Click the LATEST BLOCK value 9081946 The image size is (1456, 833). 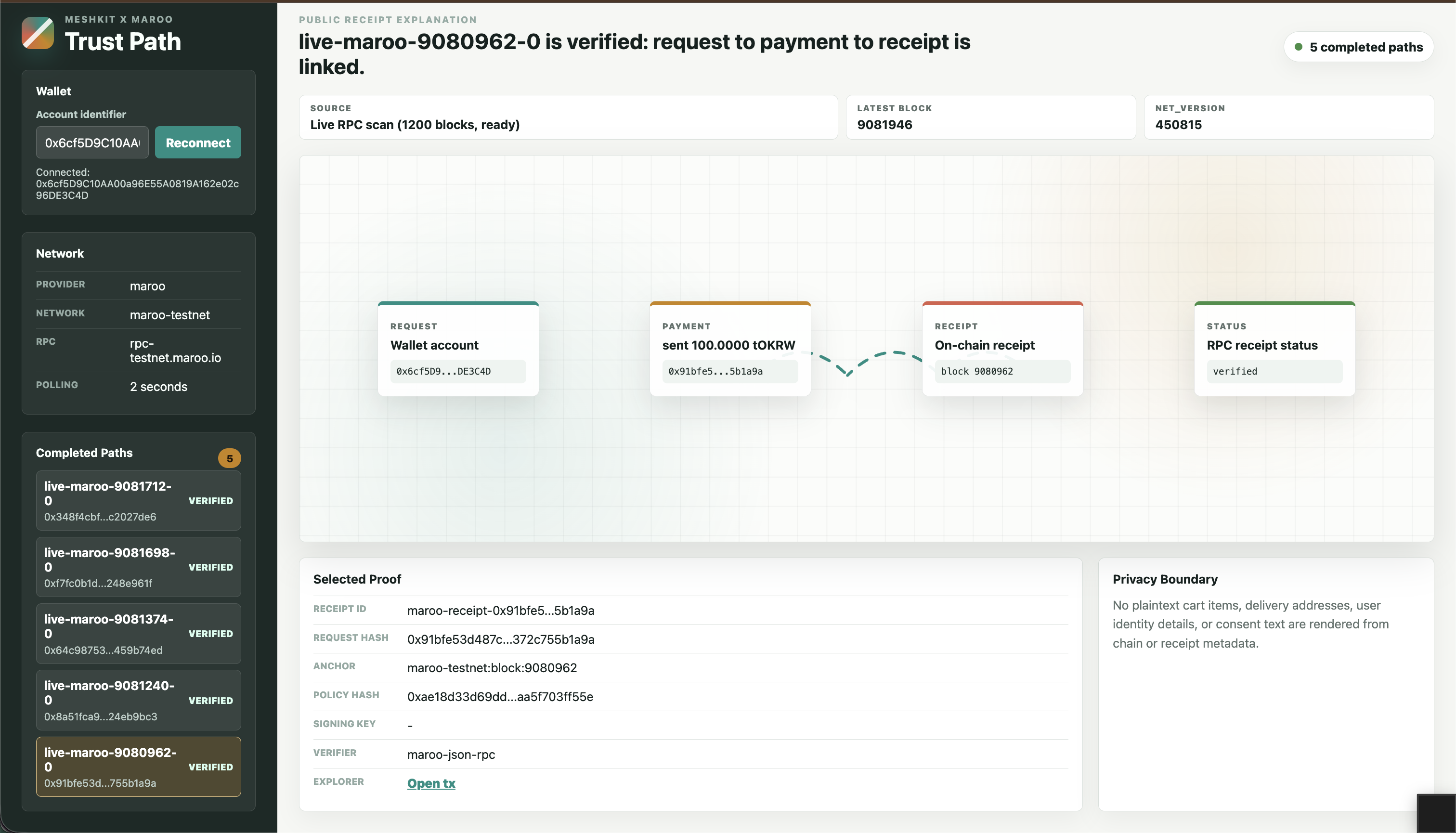coord(884,125)
